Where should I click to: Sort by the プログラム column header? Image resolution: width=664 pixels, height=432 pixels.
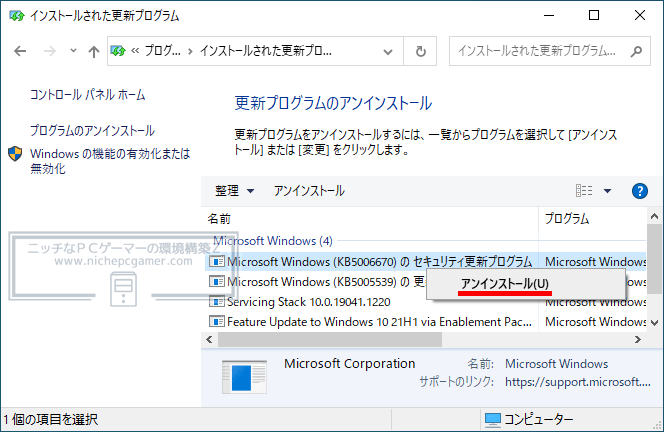[x=592, y=219]
